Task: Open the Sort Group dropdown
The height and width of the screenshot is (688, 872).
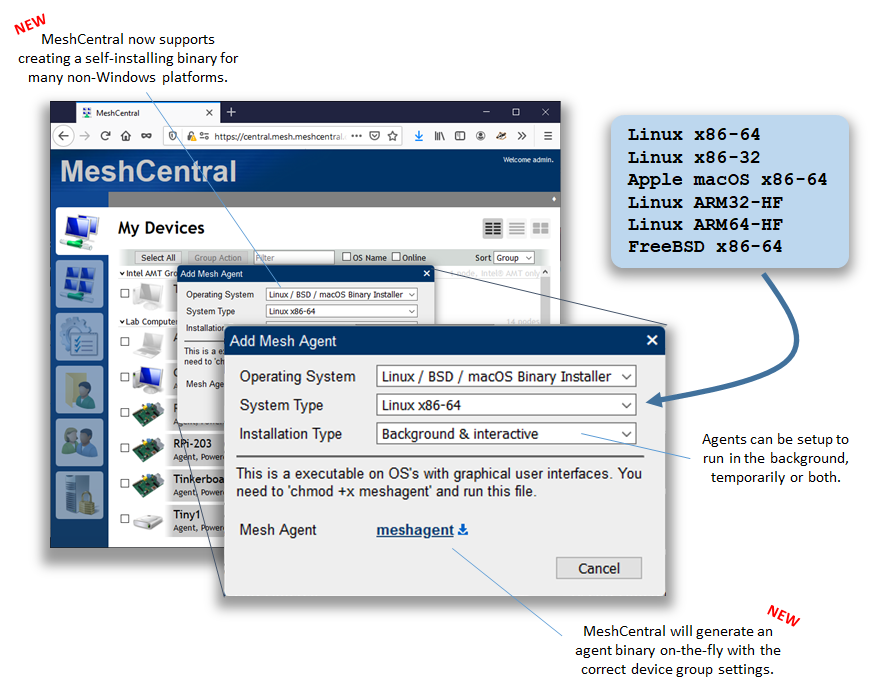Action: (514, 257)
